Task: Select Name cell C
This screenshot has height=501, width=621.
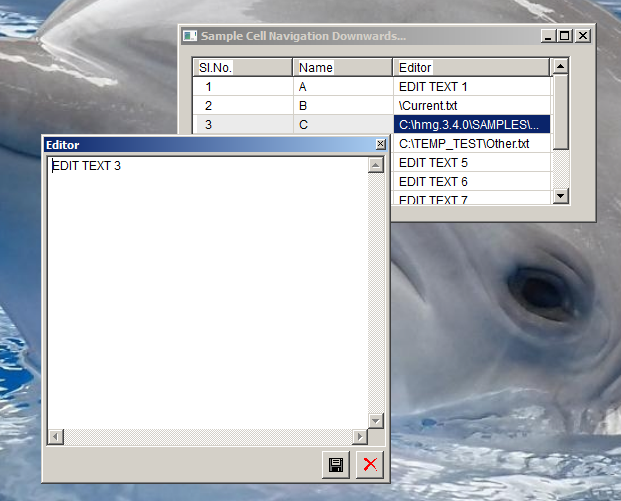Action: click(343, 124)
